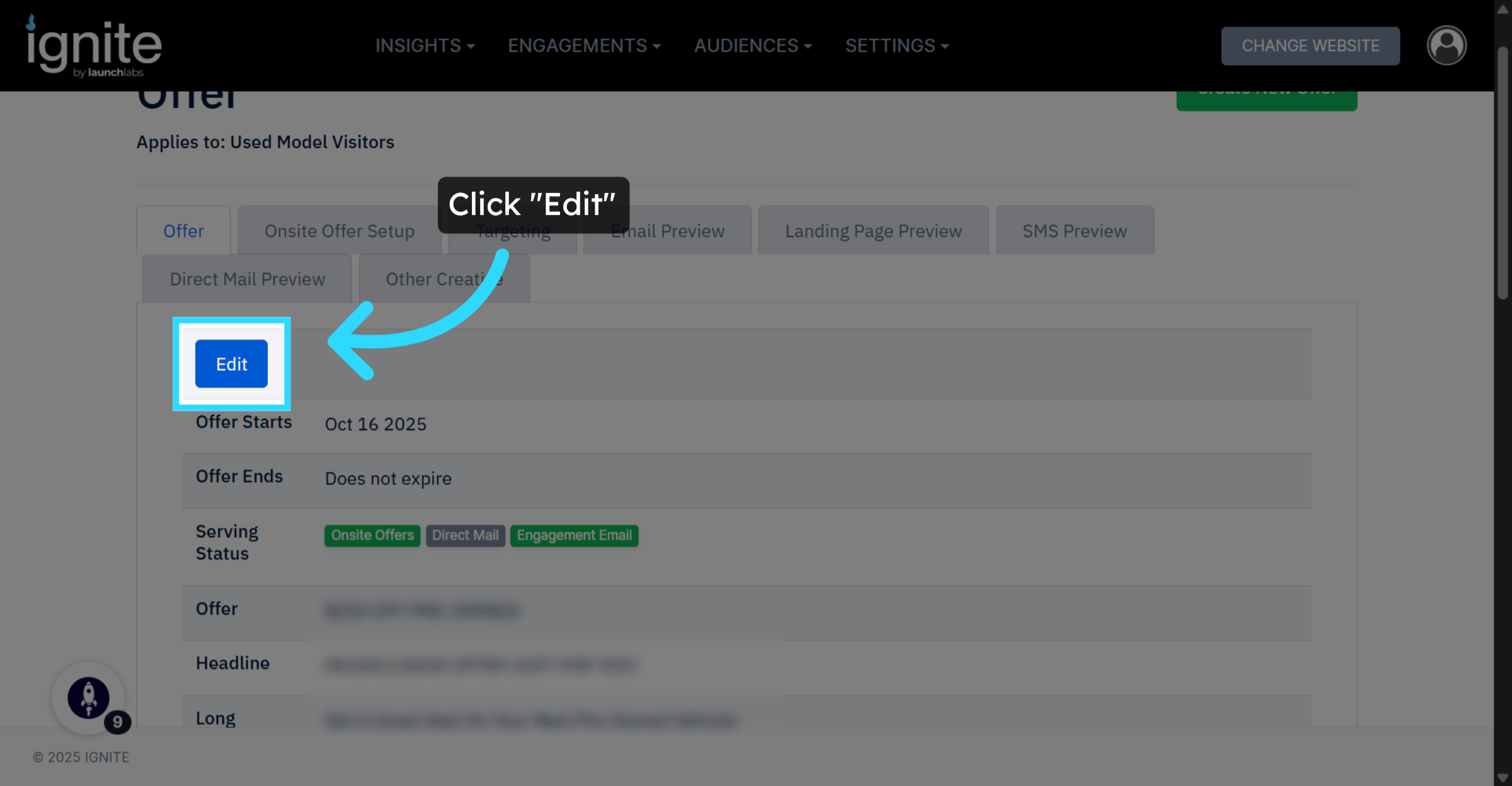This screenshot has width=1512, height=786.
Task: Open the Landing Page Preview tab
Action: pyautogui.click(x=873, y=231)
